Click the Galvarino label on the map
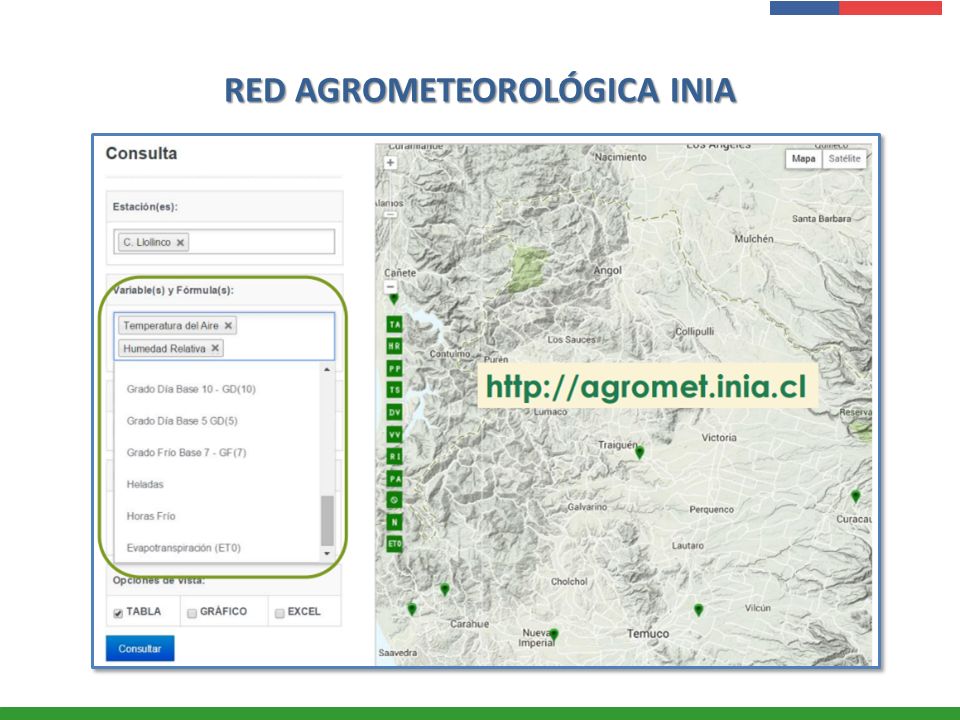 pos(587,507)
